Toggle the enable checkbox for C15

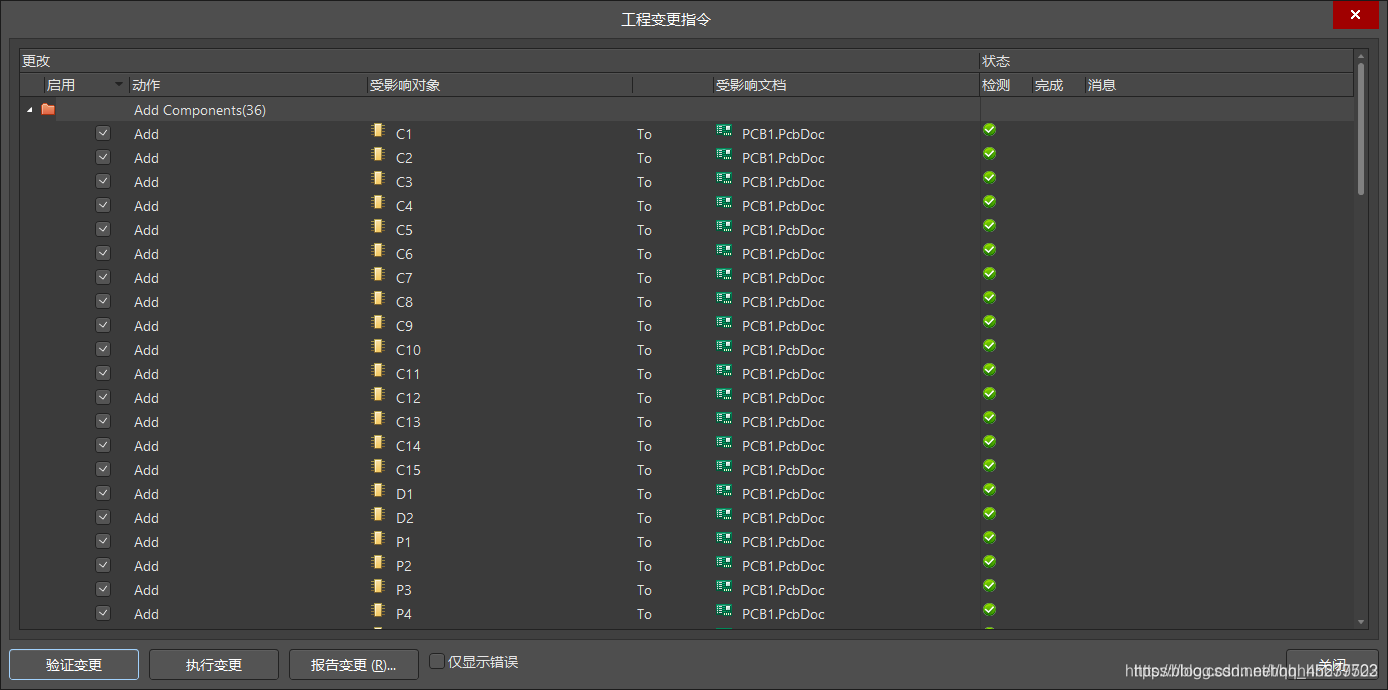coord(103,469)
